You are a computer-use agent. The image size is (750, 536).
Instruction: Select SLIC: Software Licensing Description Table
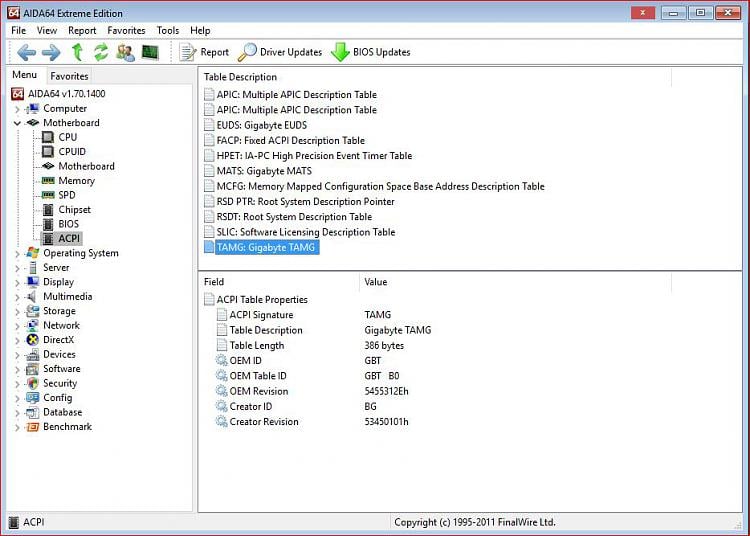coord(306,232)
